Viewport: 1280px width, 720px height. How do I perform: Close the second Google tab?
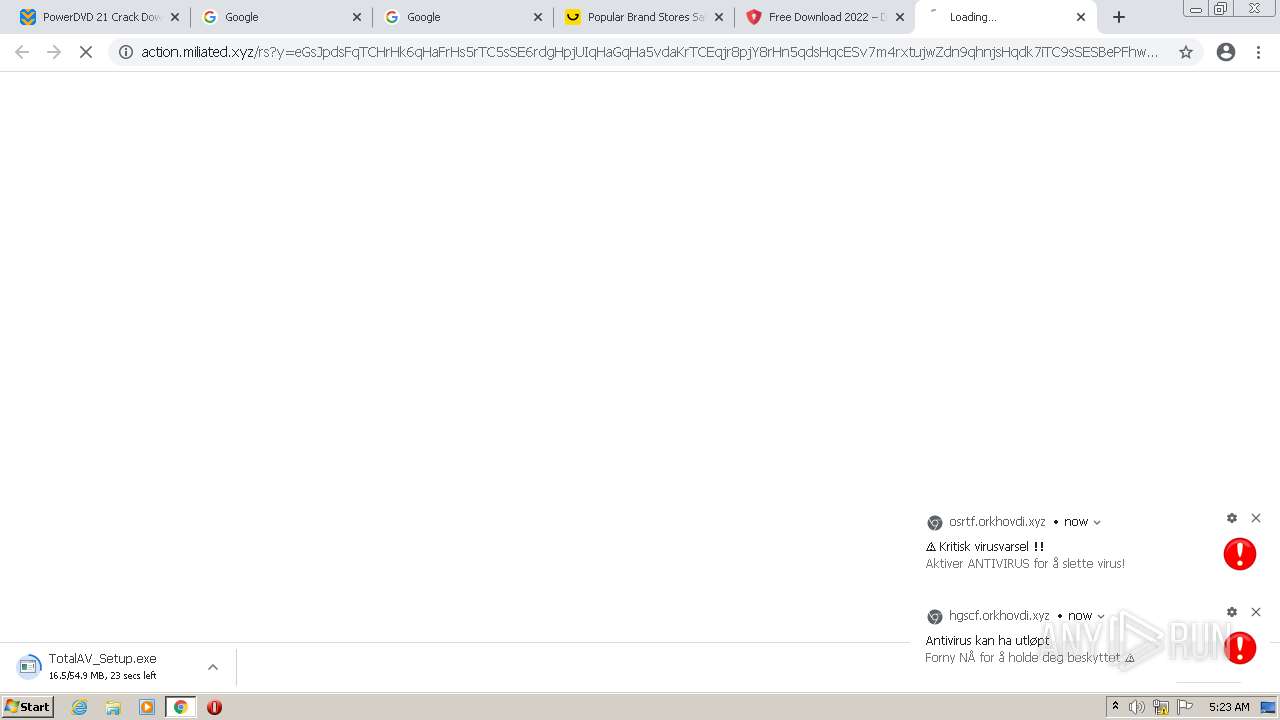(538, 17)
